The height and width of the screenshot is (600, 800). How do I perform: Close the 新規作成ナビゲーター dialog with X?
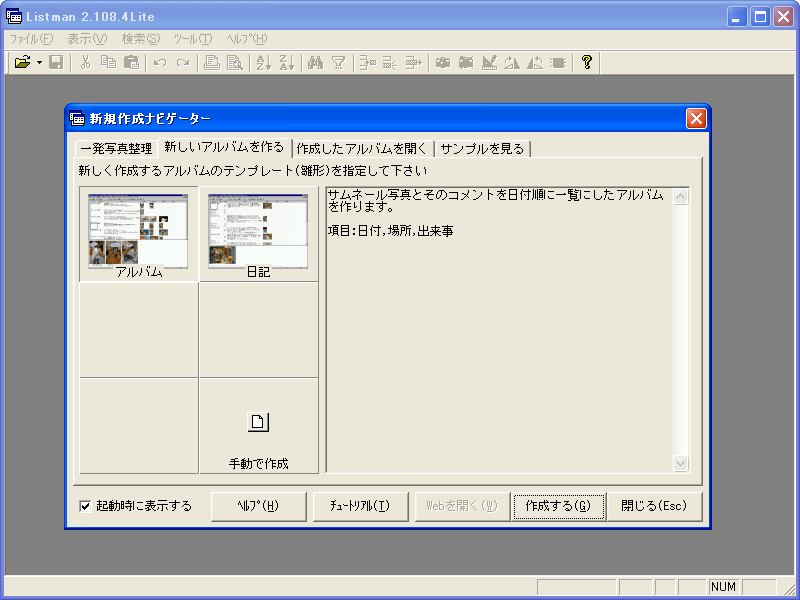click(696, 119)
